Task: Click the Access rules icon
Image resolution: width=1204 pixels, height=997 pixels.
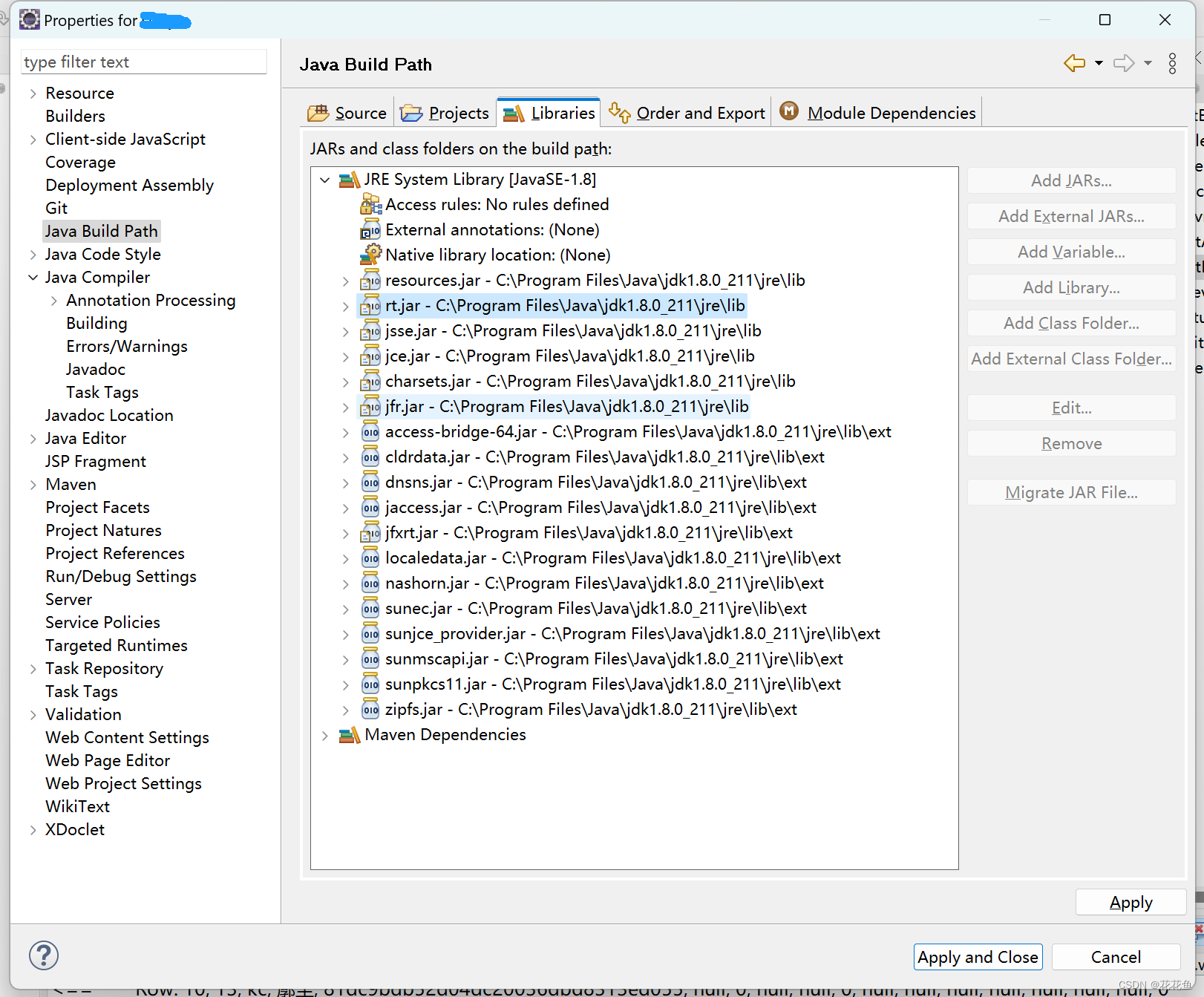Action: tap(370, 205)
